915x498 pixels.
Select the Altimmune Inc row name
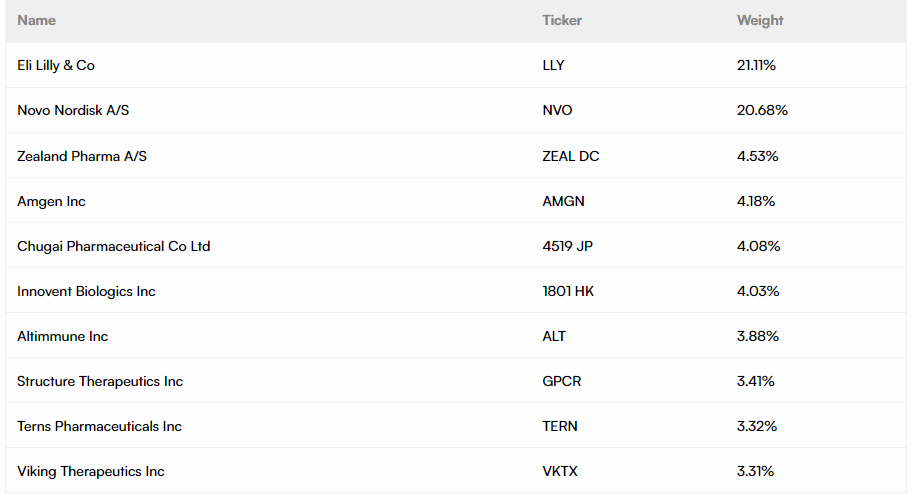pyautogui.click(x=62, y=336)
